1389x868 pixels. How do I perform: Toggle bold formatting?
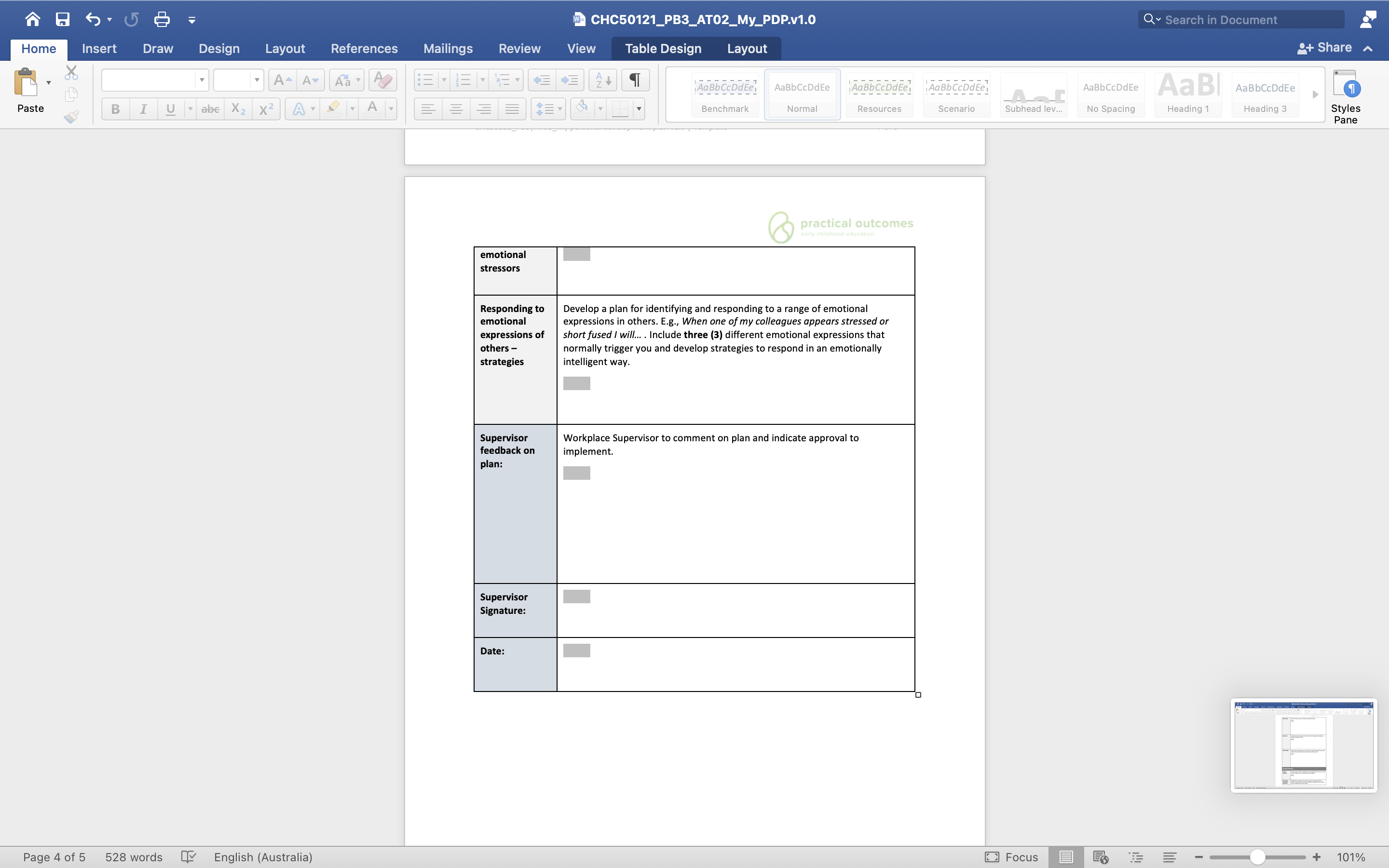[115, 108]
